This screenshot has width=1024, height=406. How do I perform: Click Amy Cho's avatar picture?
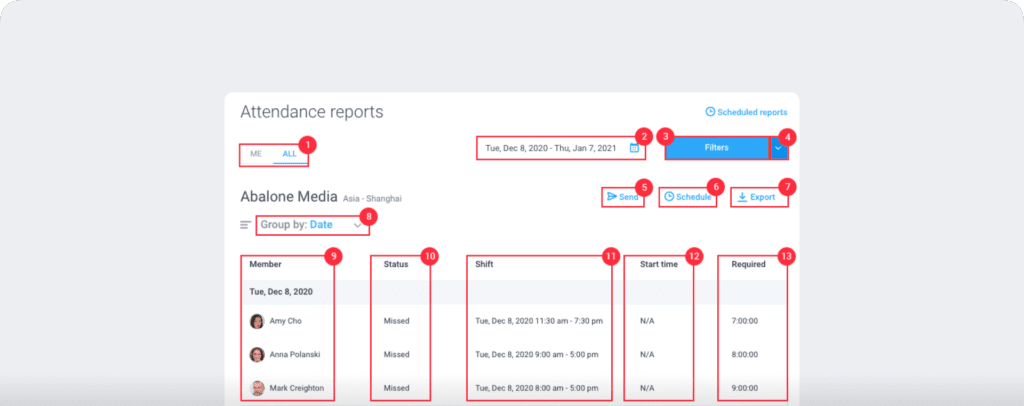pos(257,321)
